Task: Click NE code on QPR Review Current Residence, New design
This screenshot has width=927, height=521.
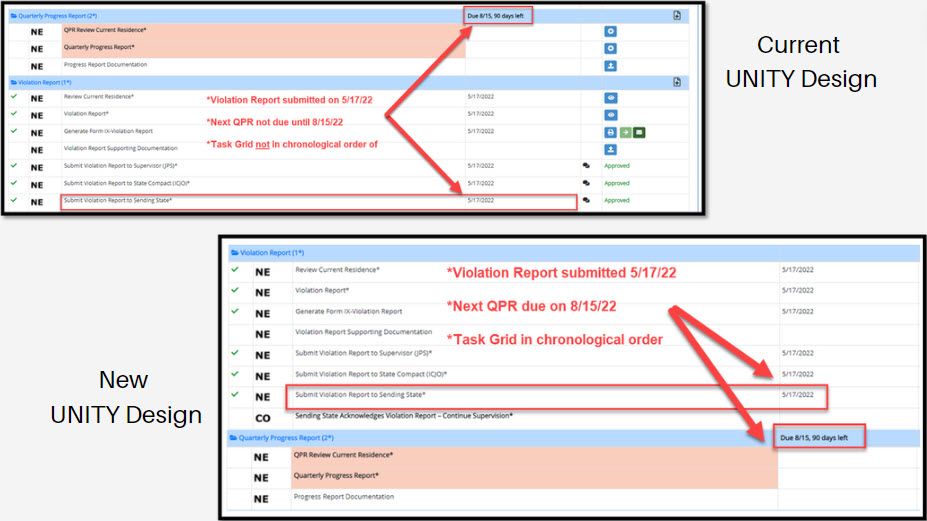Action: pos(261,457)
